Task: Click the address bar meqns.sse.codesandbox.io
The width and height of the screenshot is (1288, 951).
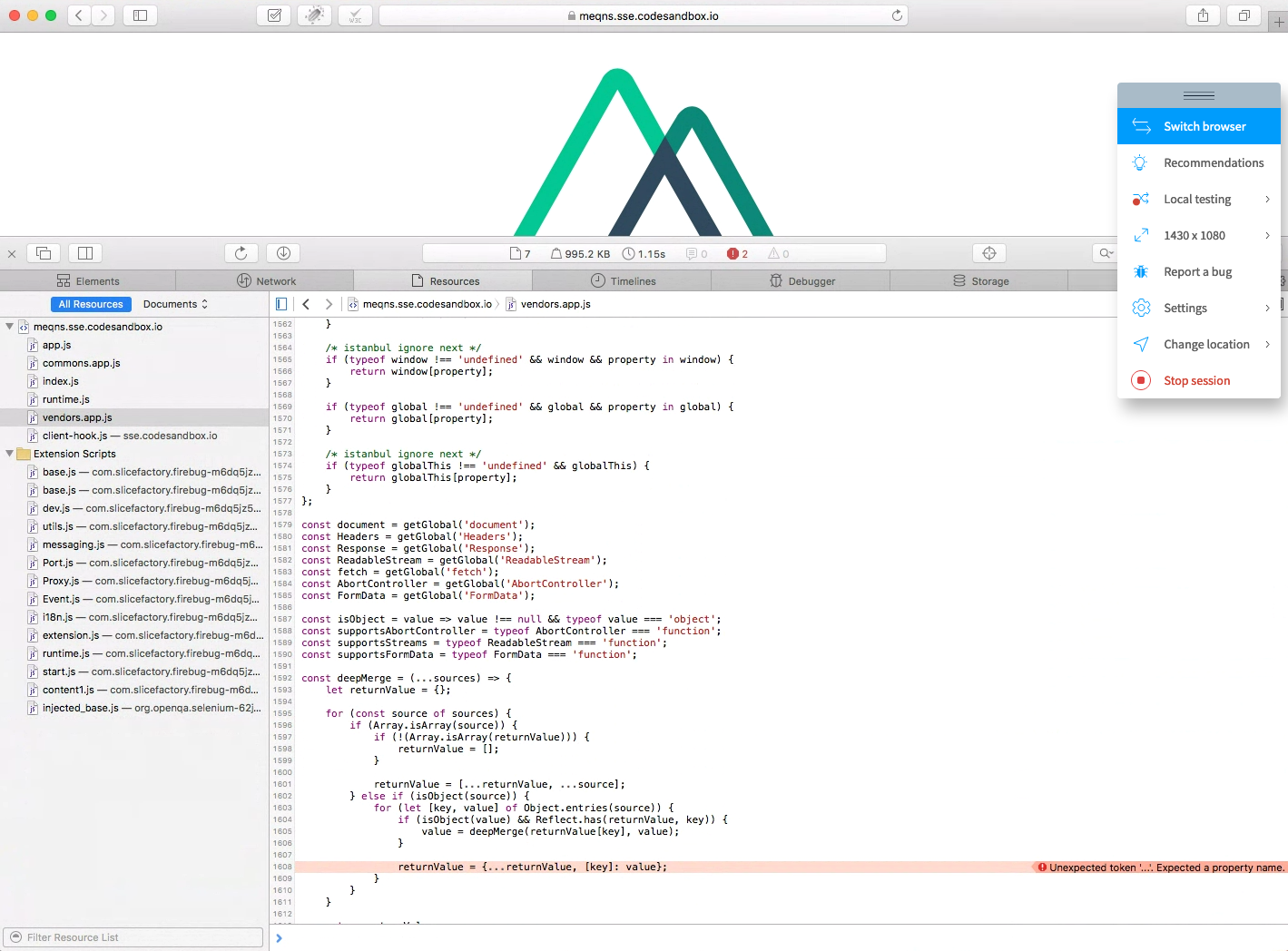Action: 643,15
